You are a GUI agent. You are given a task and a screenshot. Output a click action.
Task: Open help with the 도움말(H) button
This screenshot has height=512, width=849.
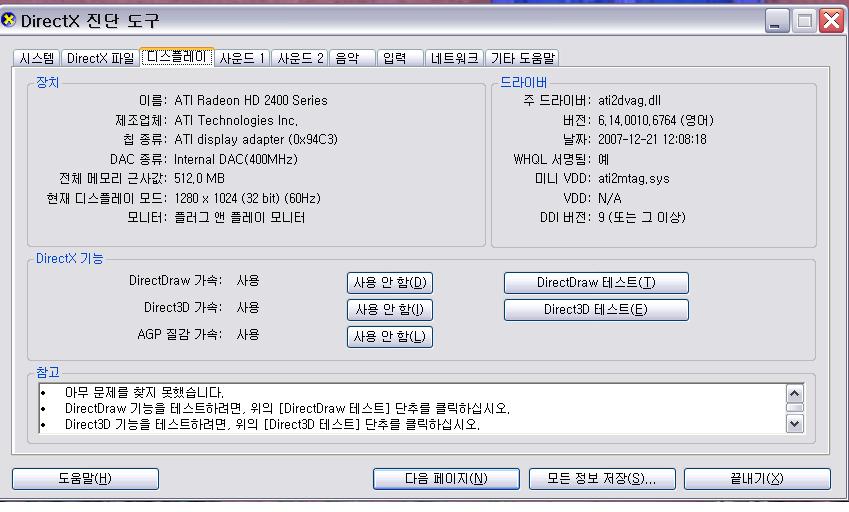pos(86,479)
